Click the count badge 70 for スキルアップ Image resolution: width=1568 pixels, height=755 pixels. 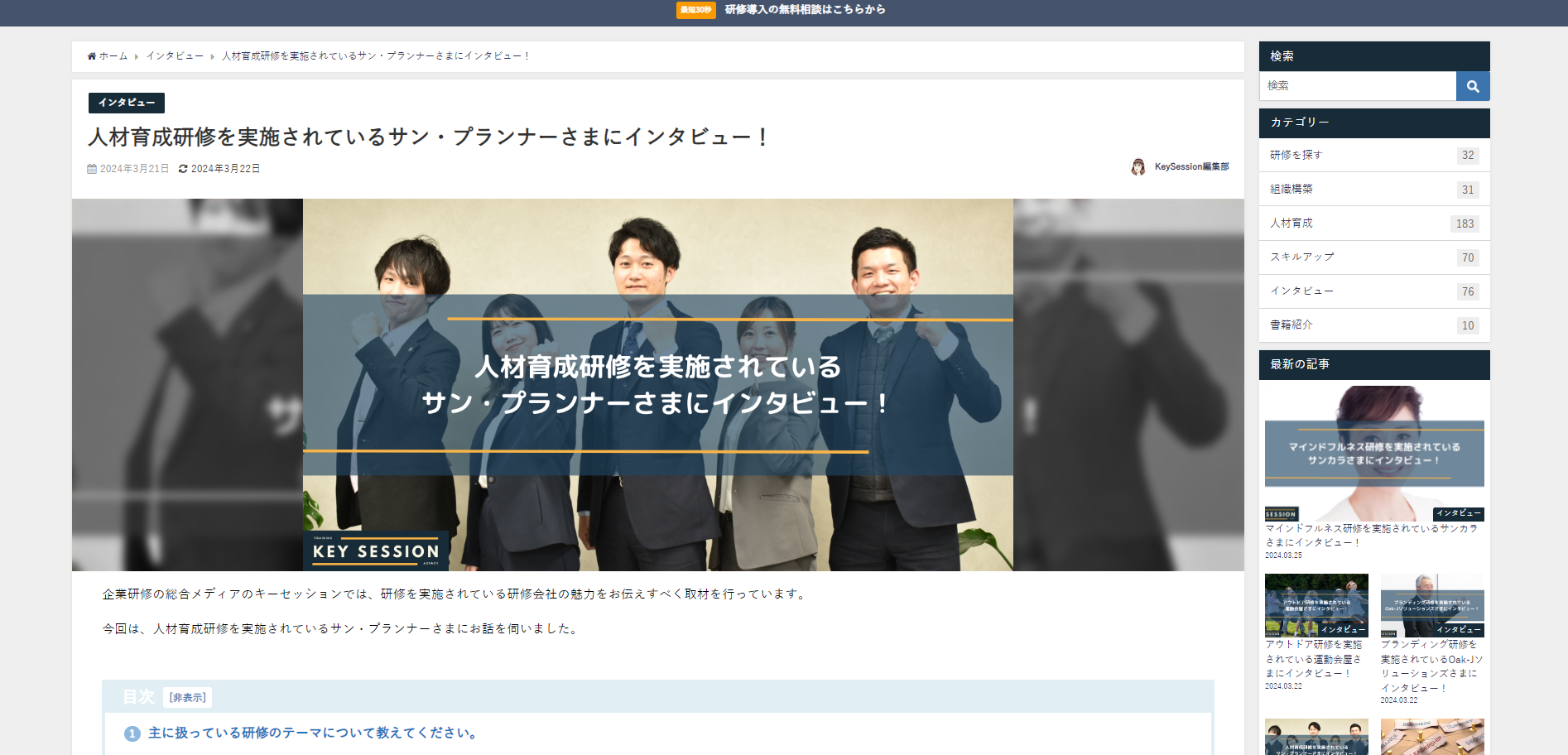click(1468, 258)
